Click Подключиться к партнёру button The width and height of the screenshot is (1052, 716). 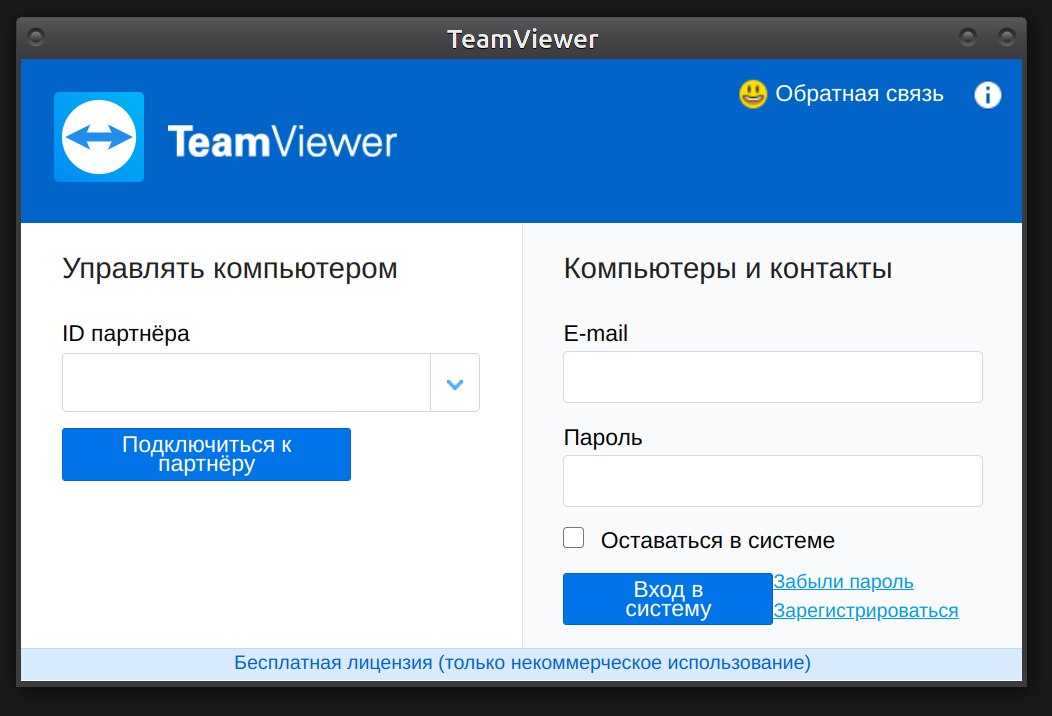pyautogui.click(x=206, y=454)
